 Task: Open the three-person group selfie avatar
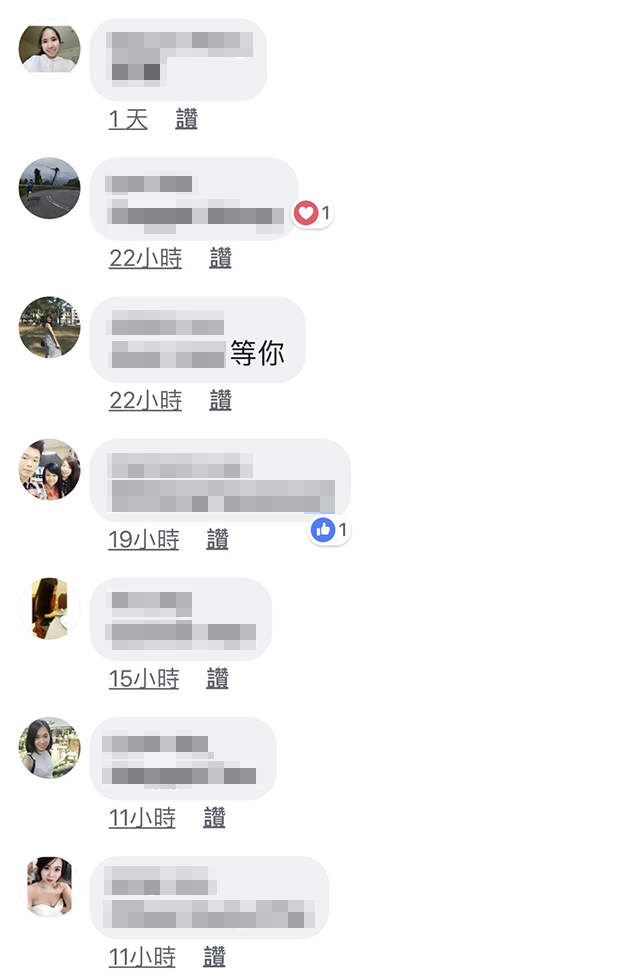click(50, 469)
